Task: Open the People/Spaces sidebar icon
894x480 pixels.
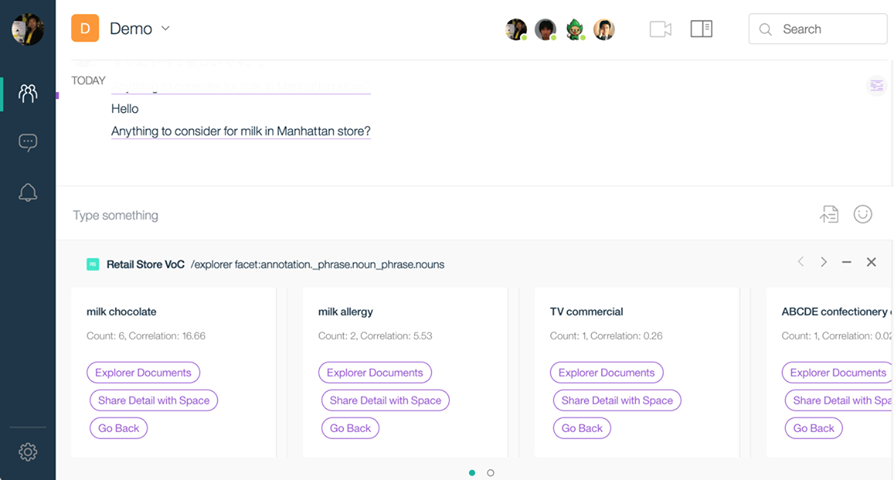Action: pyautogui.click(x=28, y=94)
